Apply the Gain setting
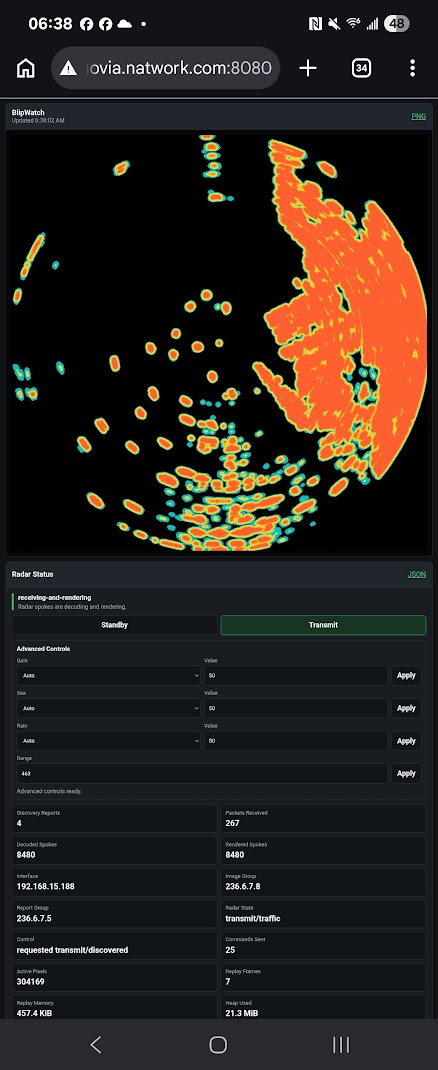 tap(406, 676)
